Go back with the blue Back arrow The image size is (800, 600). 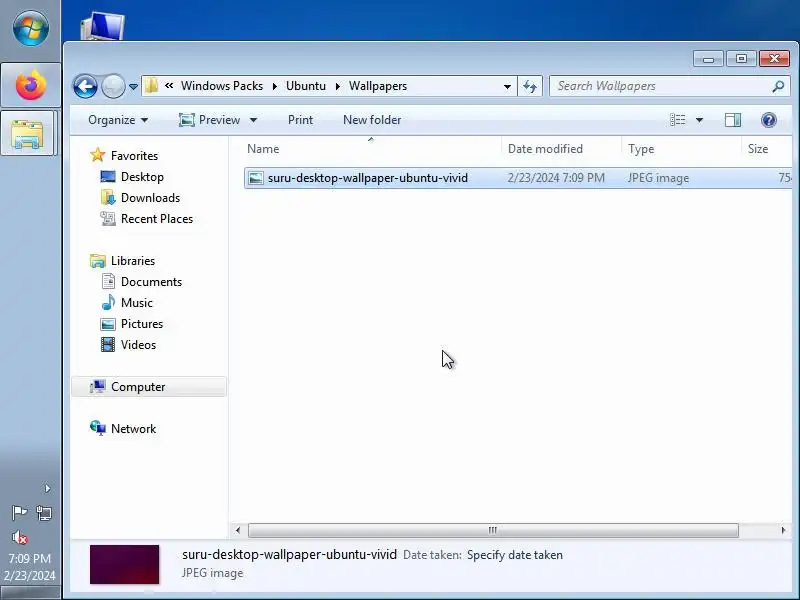coord(85,86)
